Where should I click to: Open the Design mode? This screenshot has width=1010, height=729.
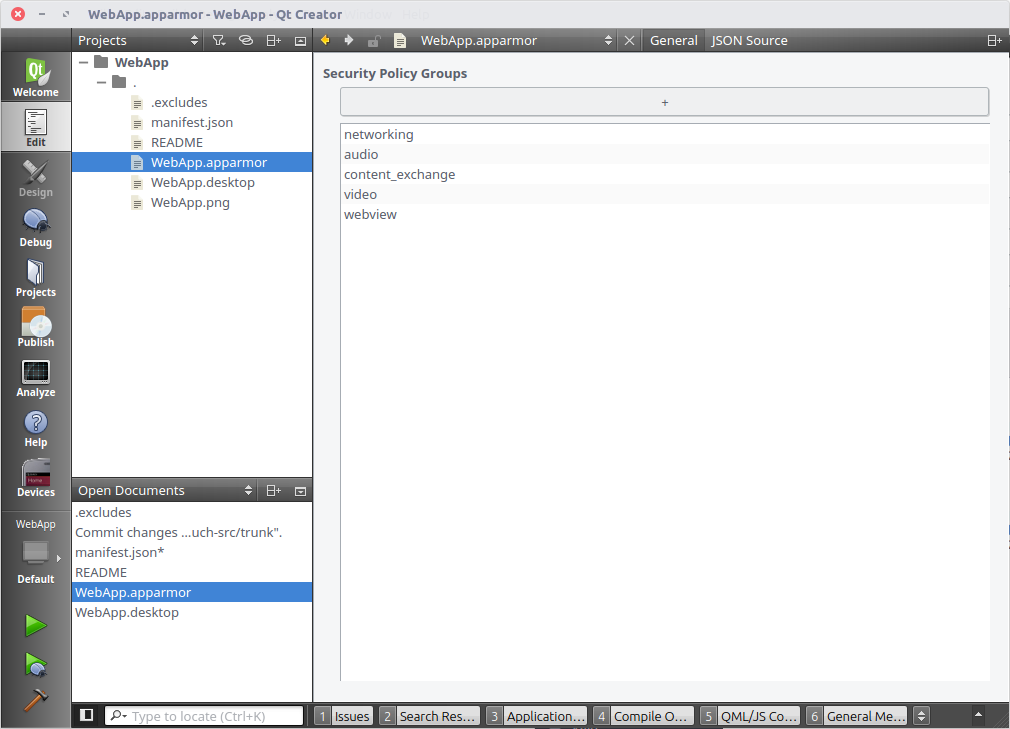coord(35,177)
